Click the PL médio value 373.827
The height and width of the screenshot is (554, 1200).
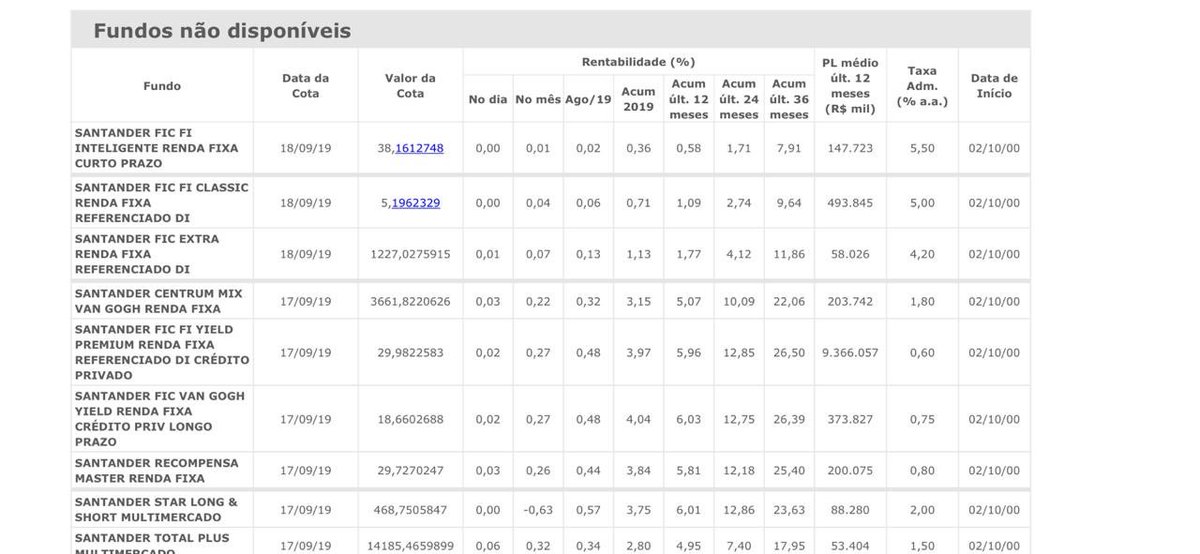coord(850,419)
